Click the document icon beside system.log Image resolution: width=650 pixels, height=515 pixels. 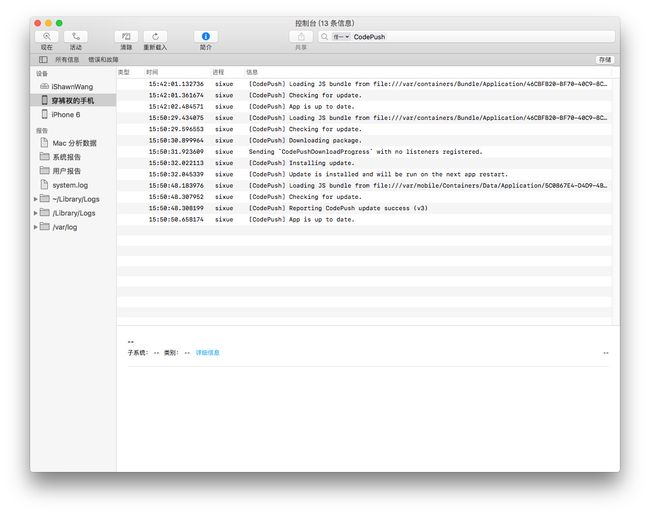click(x=44, y=185)
